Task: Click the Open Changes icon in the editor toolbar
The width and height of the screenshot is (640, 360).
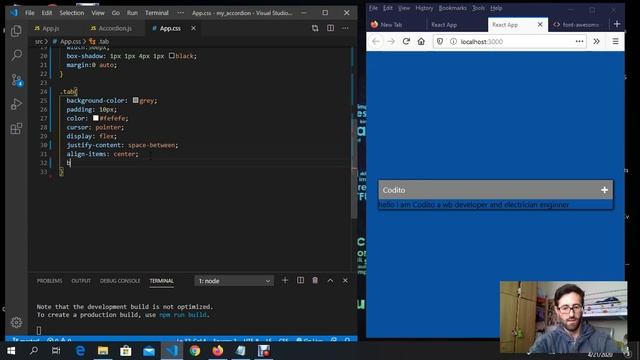Action: pos(315,28)
